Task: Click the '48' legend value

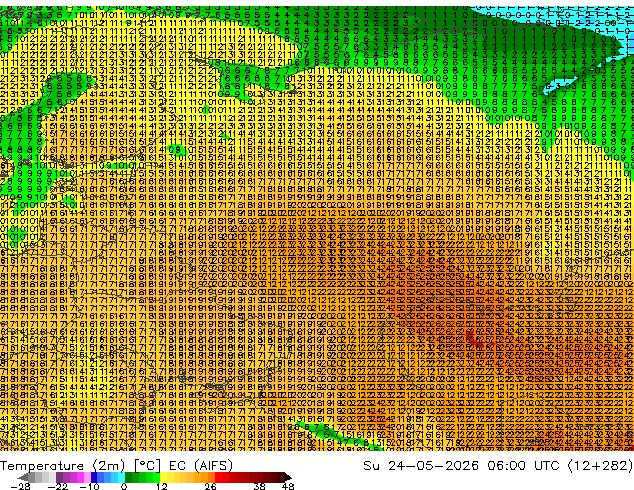Action: (288, 486)
